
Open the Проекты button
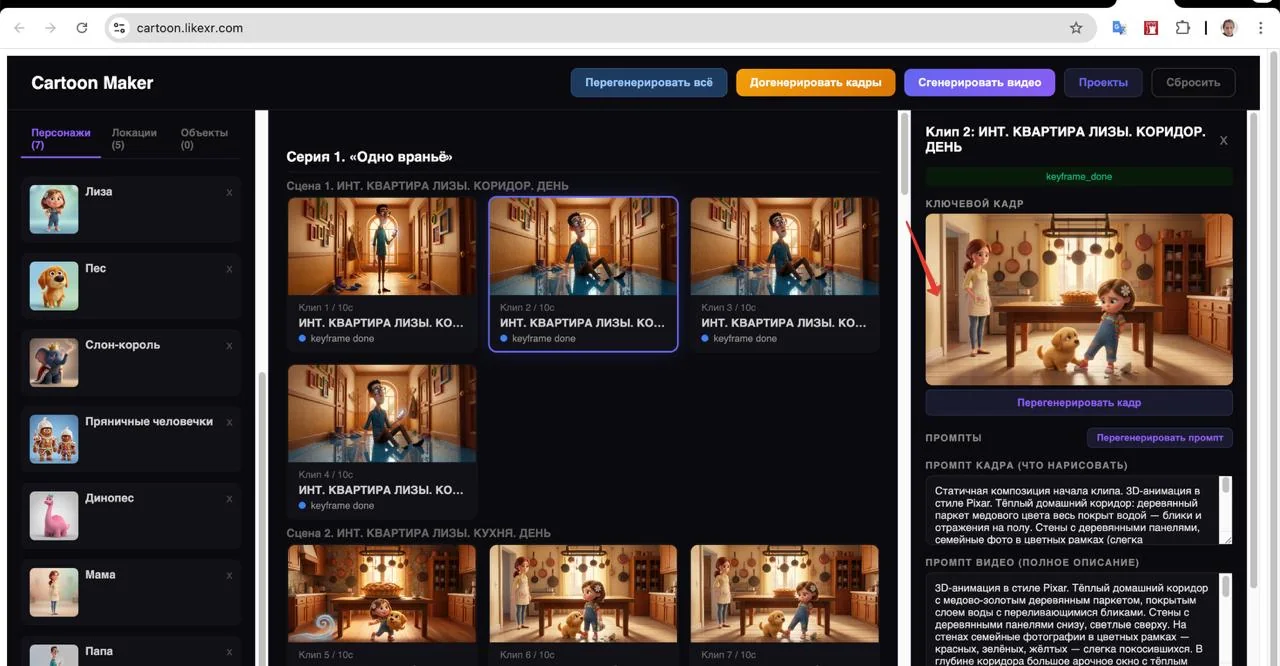coord(1103,82)
